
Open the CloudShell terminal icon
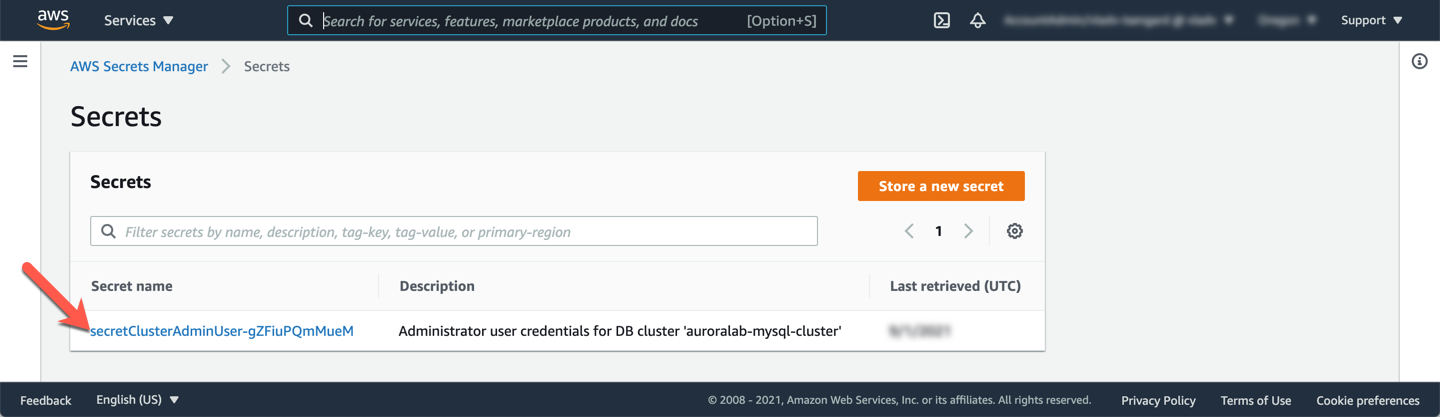941,20
